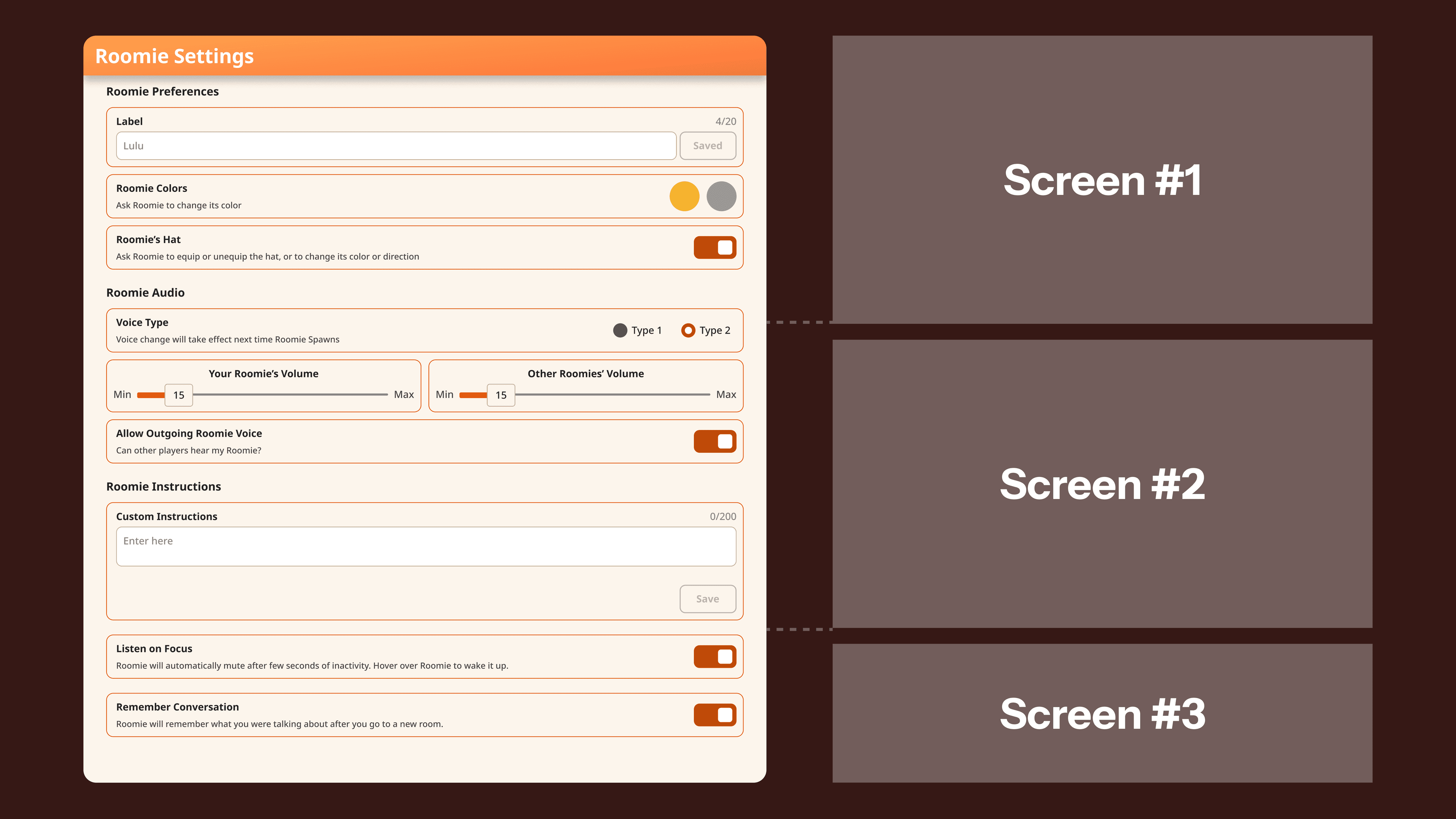Click the 4/20 label character counter
1456x819 pixels.
pos(726,121)
